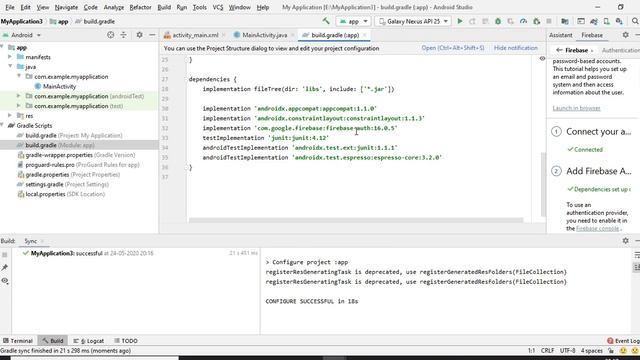This screenshot has width=640, height=360.
Task: Open SDK Manager icon in toolbar
Action: [619, 21]
